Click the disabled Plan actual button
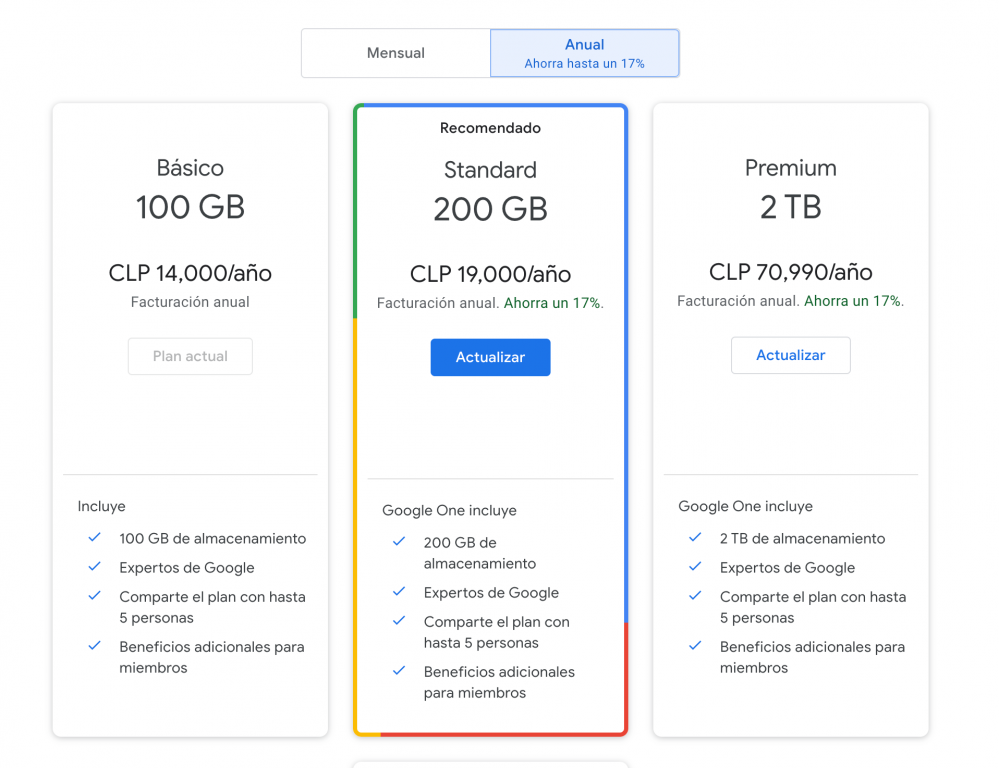 click(x=190, y=356)
